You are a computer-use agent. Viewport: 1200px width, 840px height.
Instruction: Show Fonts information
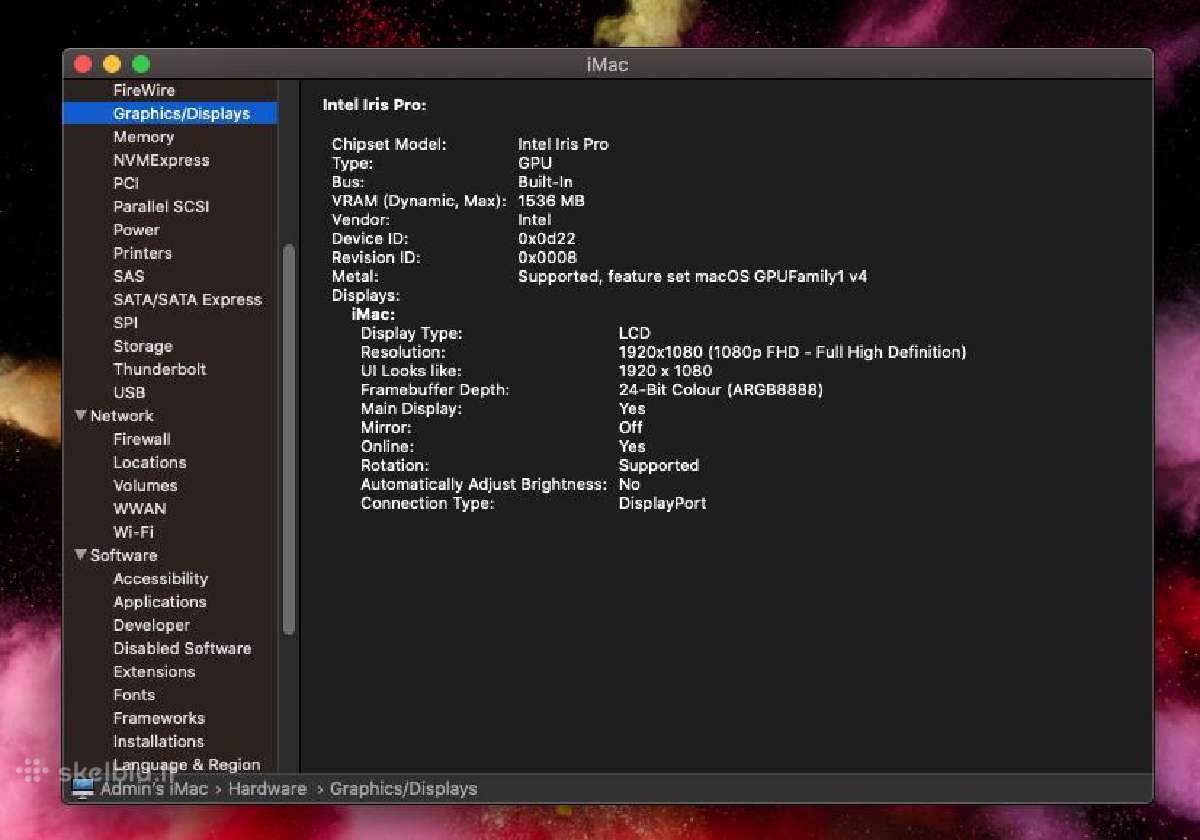134,694
